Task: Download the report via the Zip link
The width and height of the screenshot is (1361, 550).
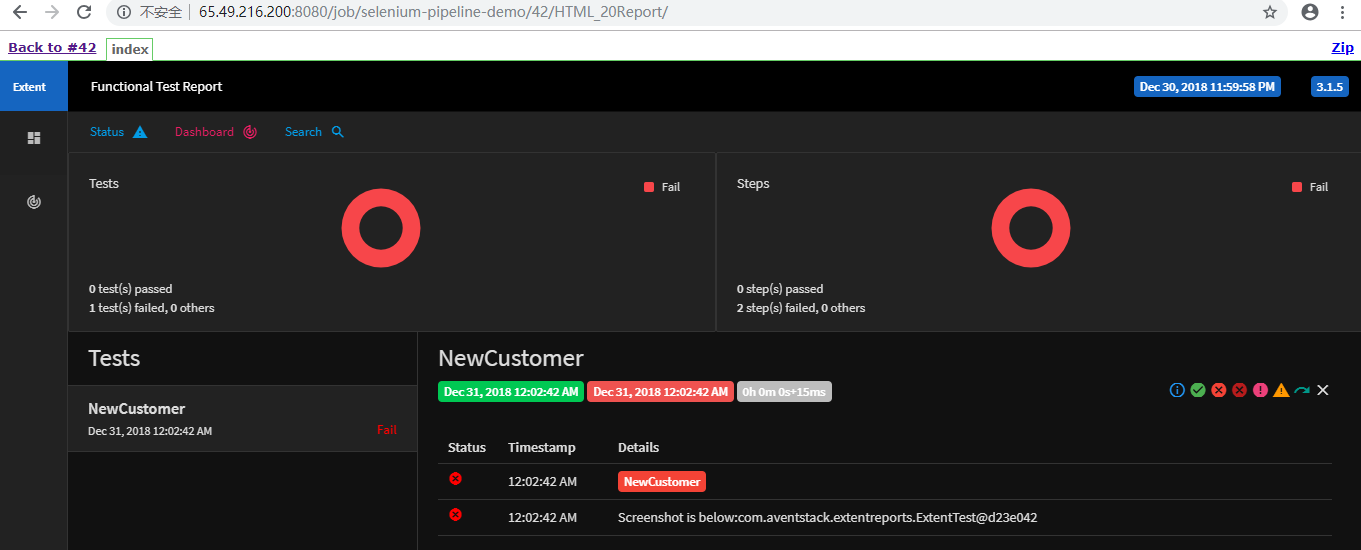Action: pos(1342,47)
